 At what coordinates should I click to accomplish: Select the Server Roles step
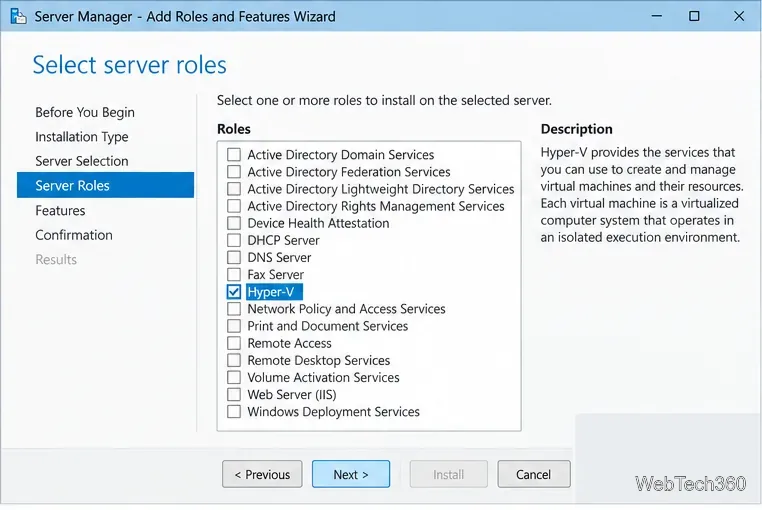(105, 185)
